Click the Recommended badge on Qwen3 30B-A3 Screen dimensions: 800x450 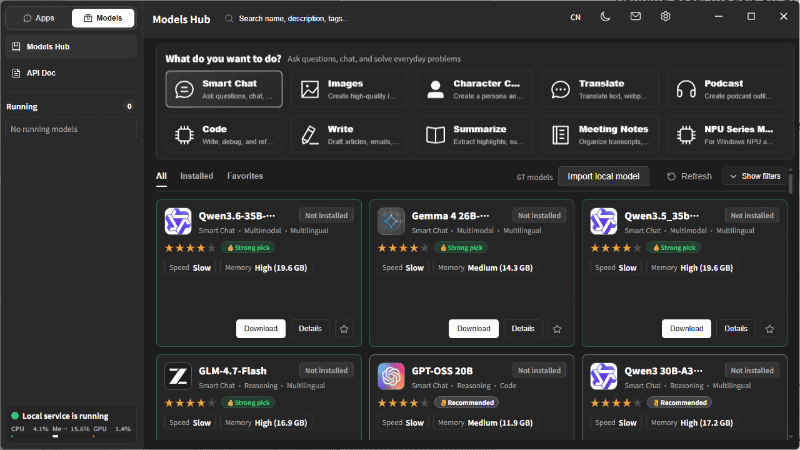point(680,403)
